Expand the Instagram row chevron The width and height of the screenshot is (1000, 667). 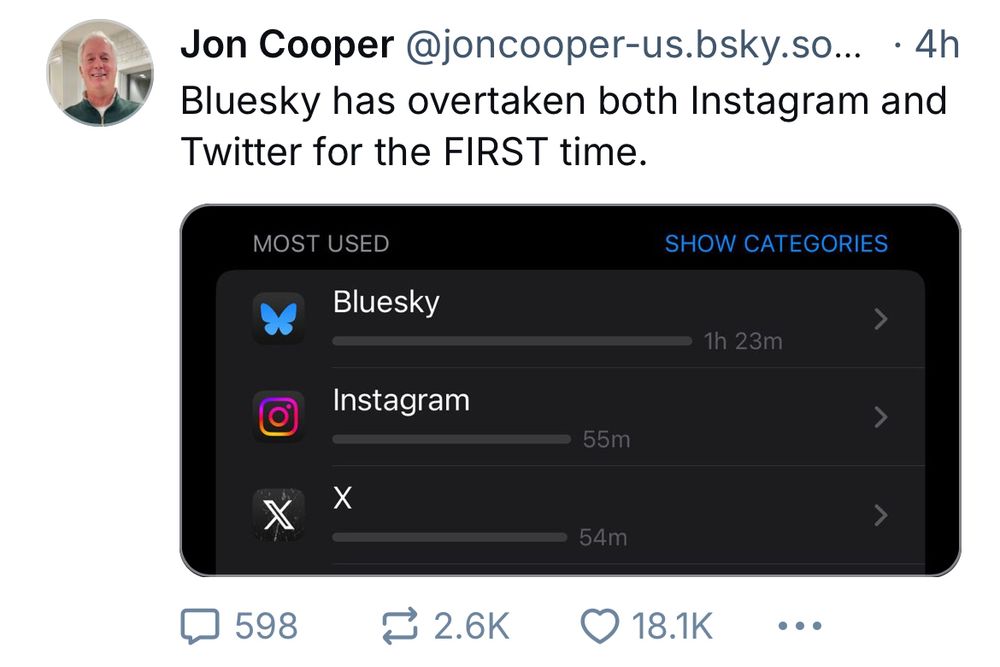(881, 417)
